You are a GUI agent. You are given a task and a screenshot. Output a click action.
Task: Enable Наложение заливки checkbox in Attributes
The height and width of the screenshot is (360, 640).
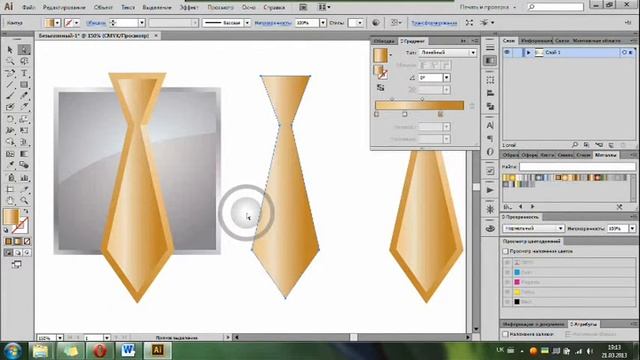505,334
